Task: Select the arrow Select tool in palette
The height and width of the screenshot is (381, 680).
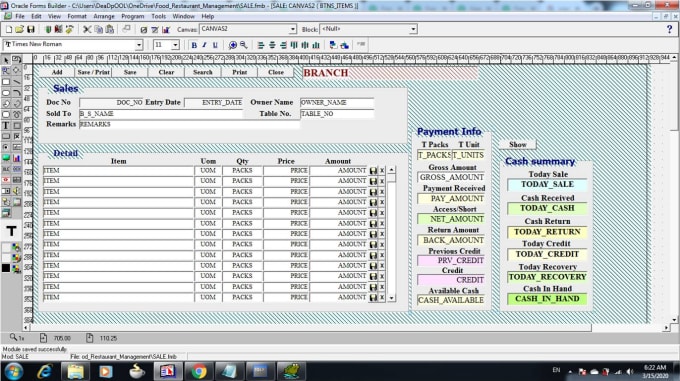Action: (x=6, y=60)
